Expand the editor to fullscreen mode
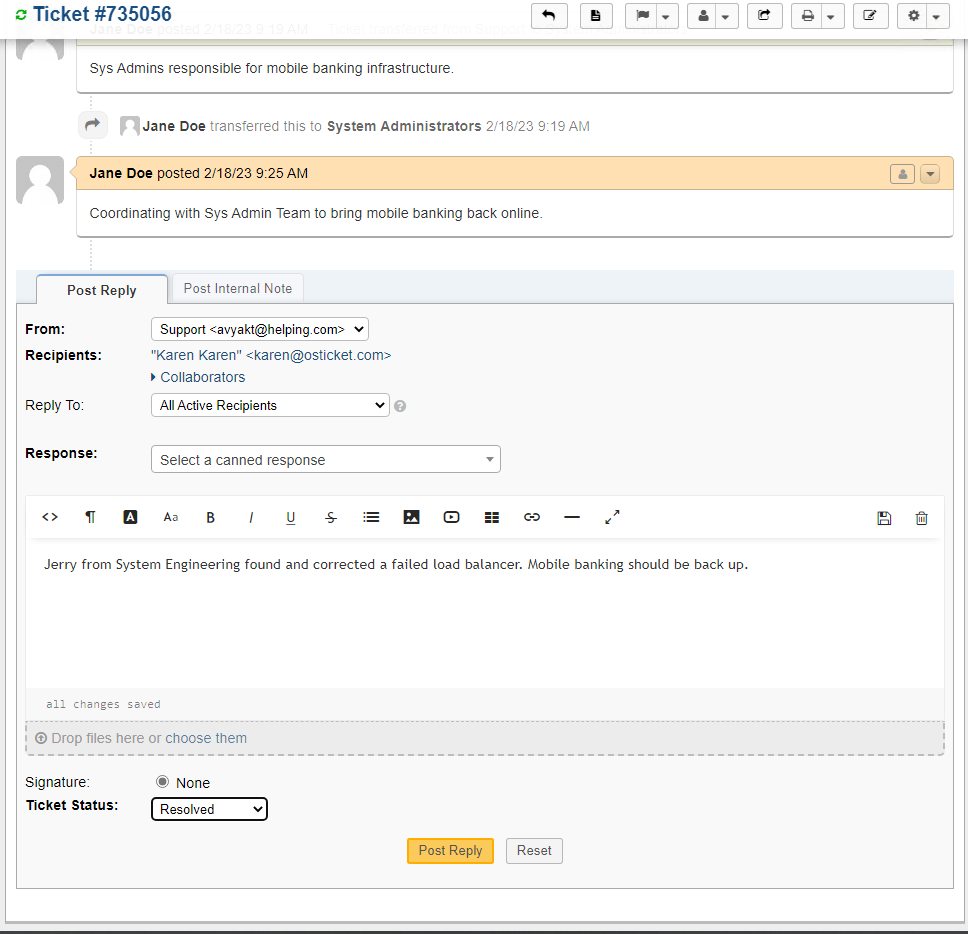 (612, 517)
